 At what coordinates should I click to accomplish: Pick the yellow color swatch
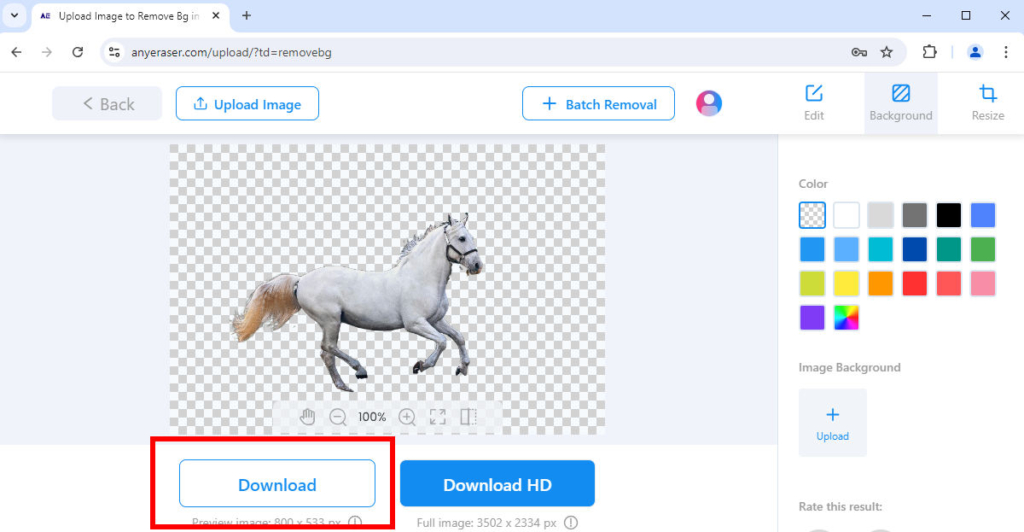[x=846, y=283]
